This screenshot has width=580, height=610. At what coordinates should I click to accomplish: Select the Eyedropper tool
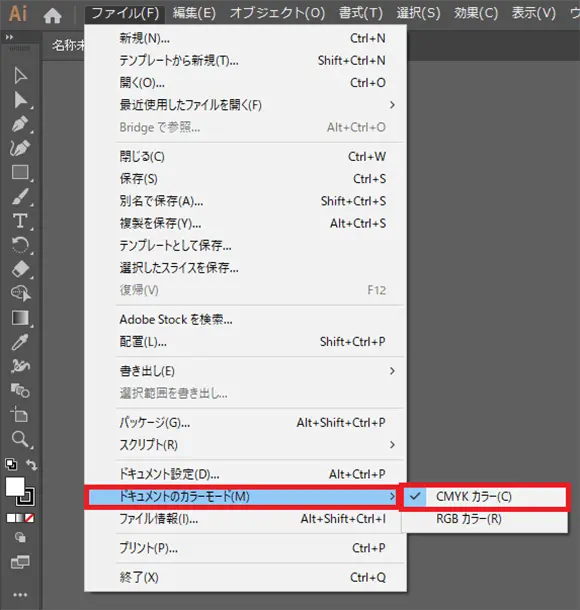[20, 342]
